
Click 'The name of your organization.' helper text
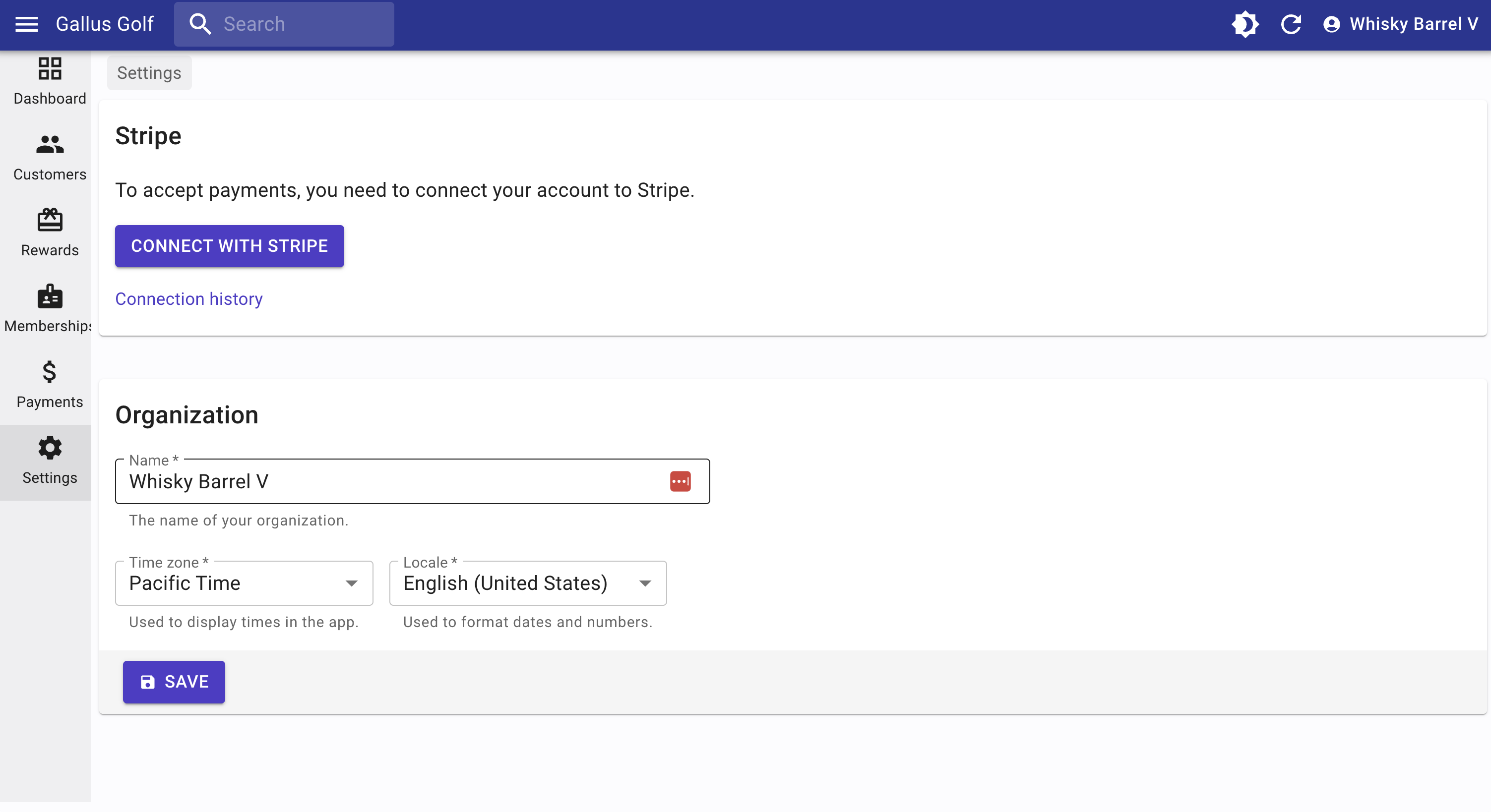tap(239, 521)
